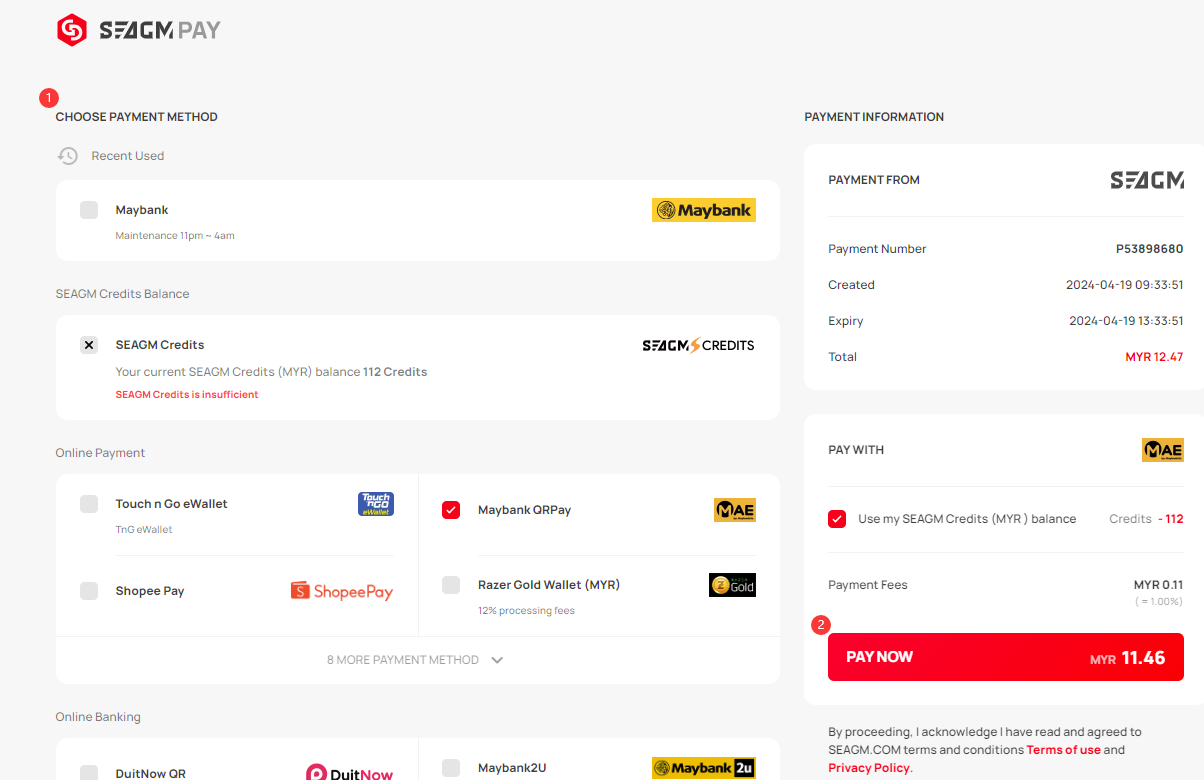Select the Shopee Pay checkbox
1204x780 pixels.
tap(89, 591)
